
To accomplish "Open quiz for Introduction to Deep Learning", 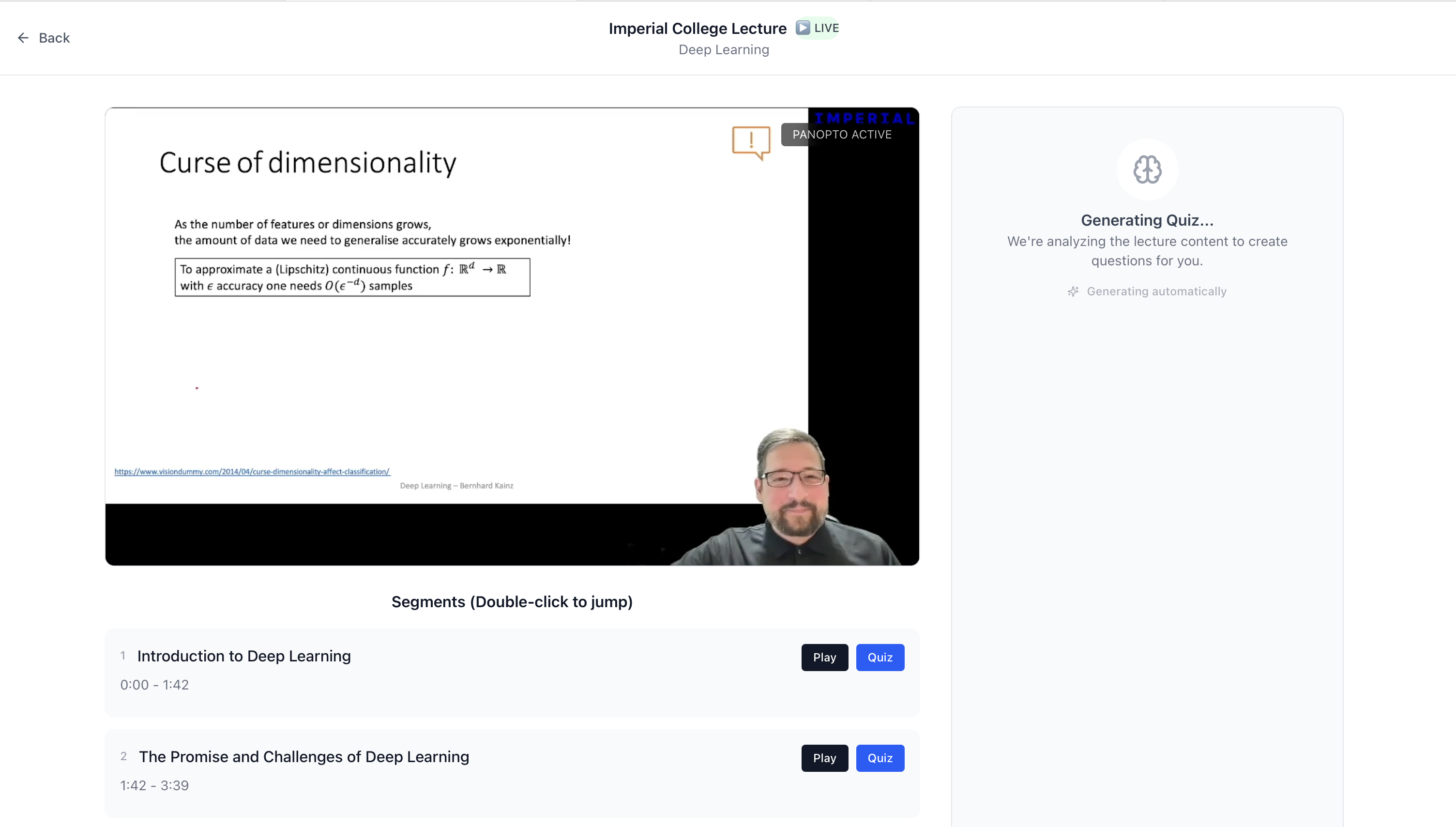I will point(880,657).
